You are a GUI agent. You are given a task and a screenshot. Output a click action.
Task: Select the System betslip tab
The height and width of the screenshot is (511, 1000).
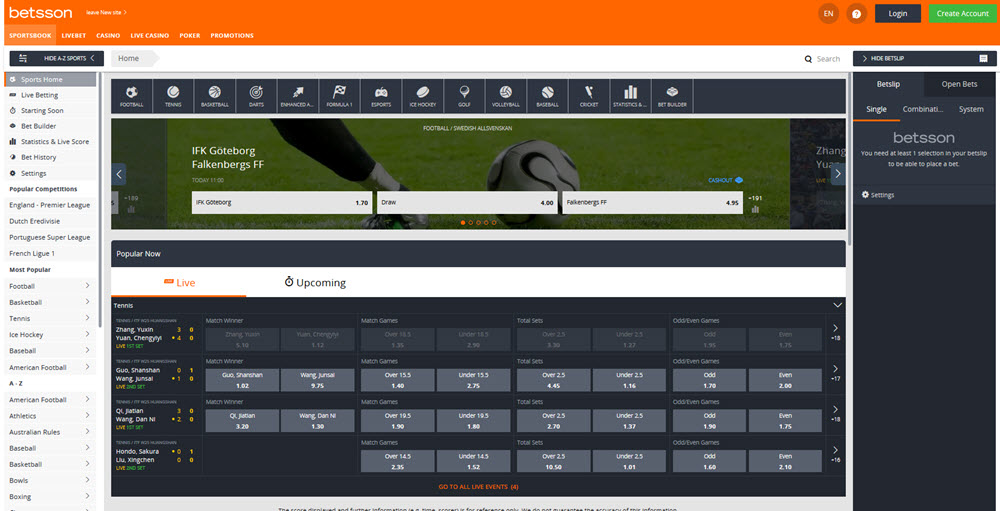click(971, 109)
